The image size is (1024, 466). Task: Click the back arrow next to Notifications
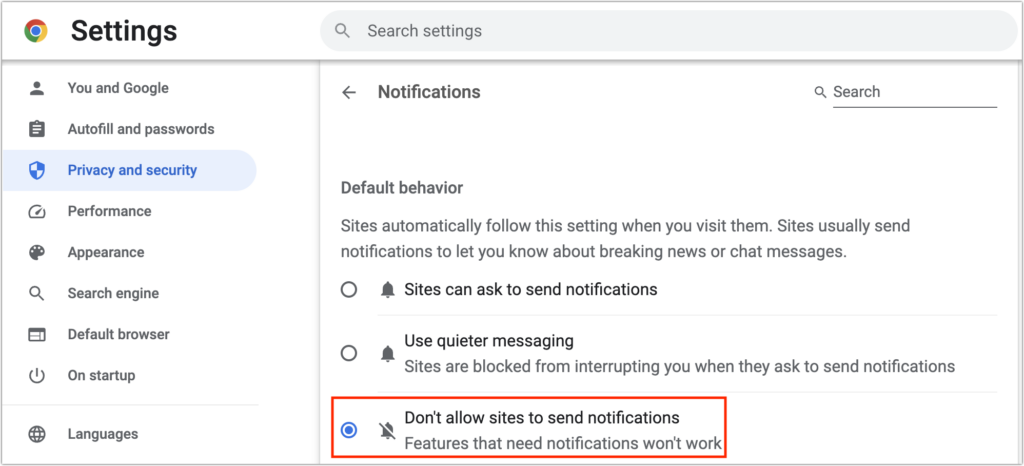point(349,93)
